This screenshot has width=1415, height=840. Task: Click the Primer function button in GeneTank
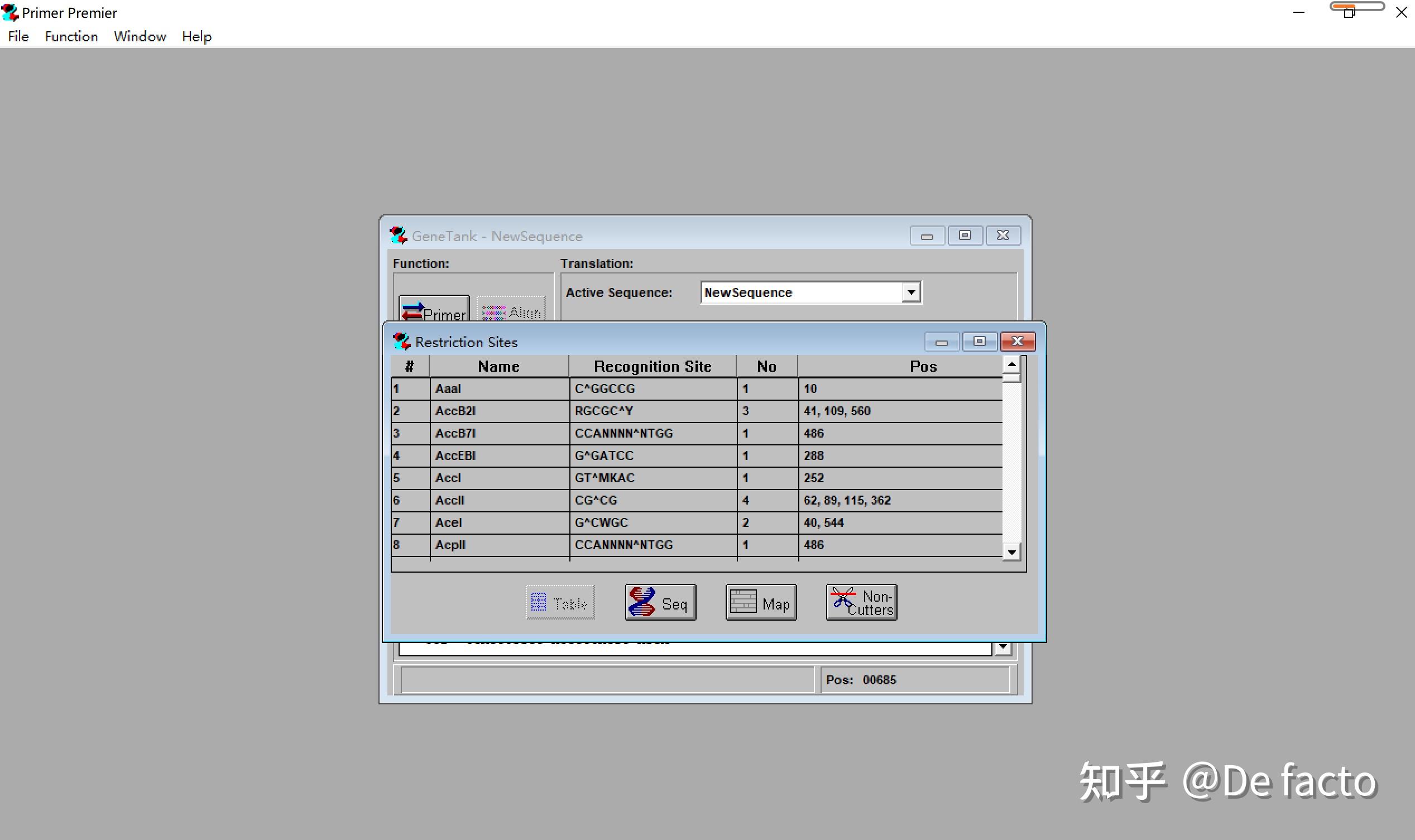point(434,309)
